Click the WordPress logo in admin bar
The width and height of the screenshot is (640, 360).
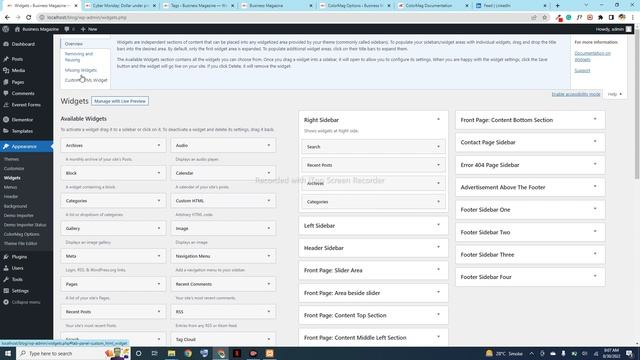[x=6, y=29]
